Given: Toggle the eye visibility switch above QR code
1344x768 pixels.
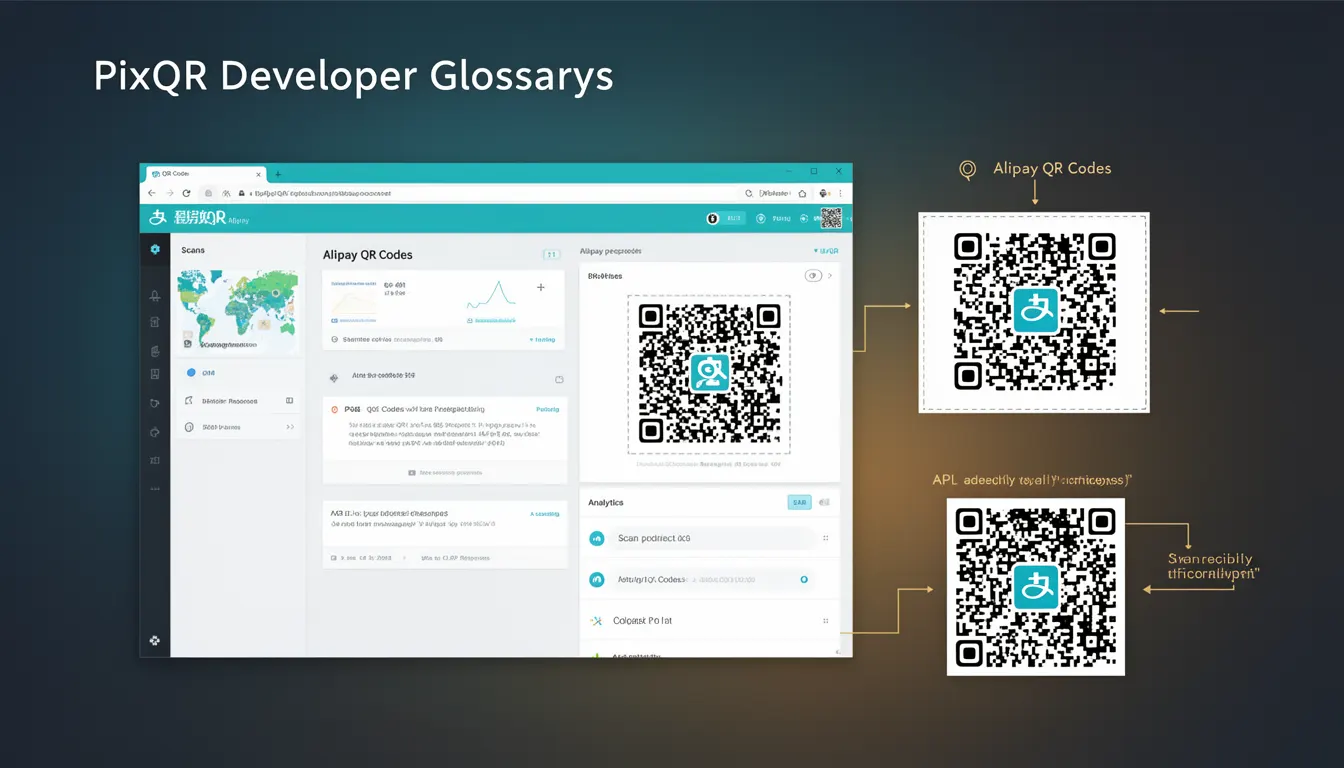Looking at the screenshot, I should (x=813, y=276).
